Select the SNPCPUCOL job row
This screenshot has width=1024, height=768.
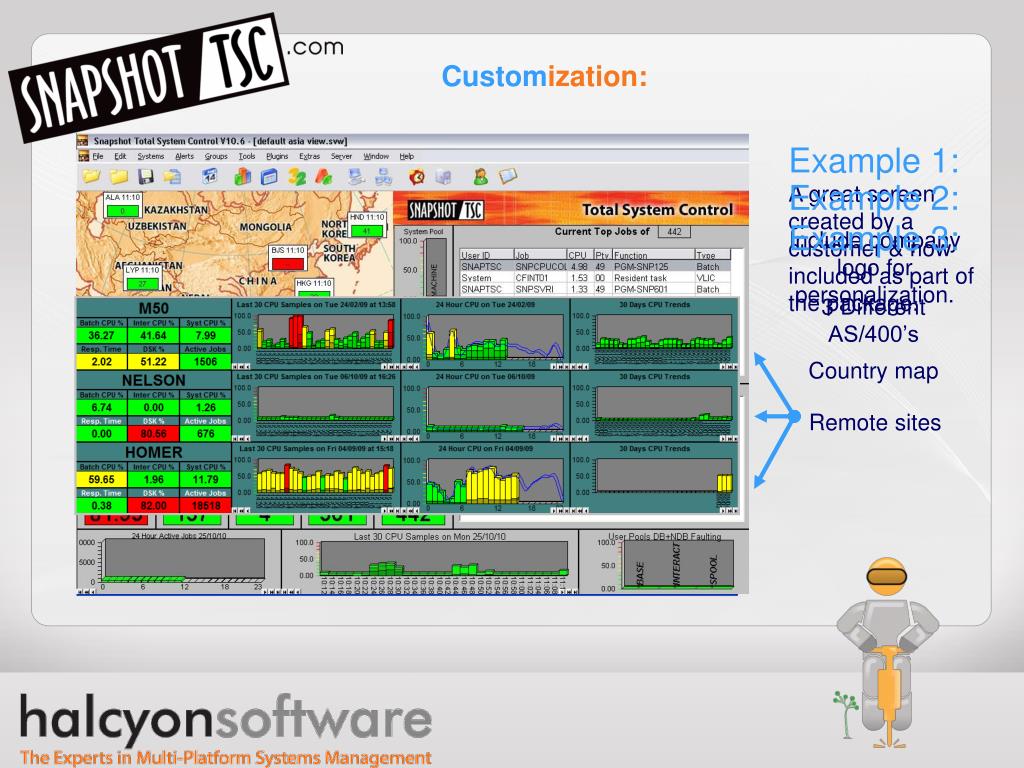(594, 266)
